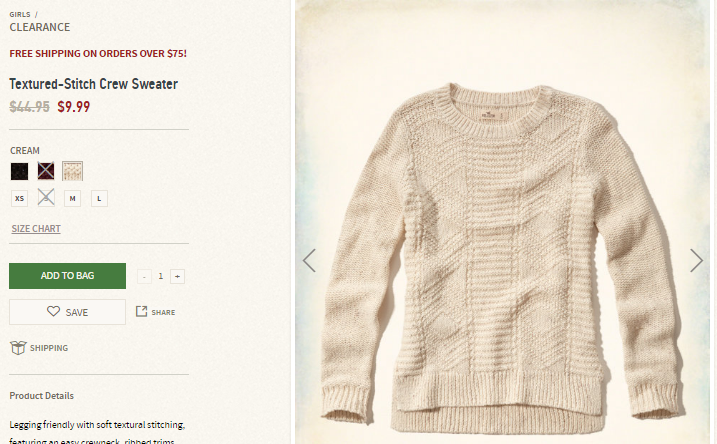Pick the cream color swatch
717x444 pixels.
coord(72,171)
